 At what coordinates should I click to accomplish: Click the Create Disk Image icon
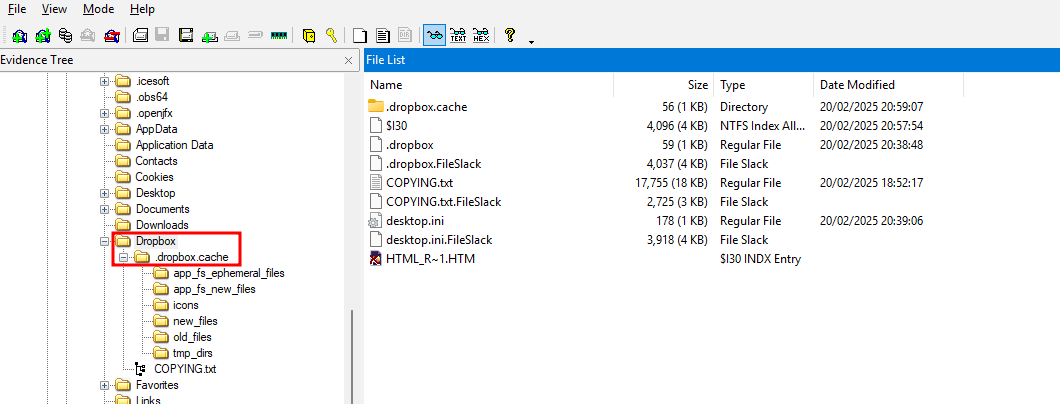(141, 35)
